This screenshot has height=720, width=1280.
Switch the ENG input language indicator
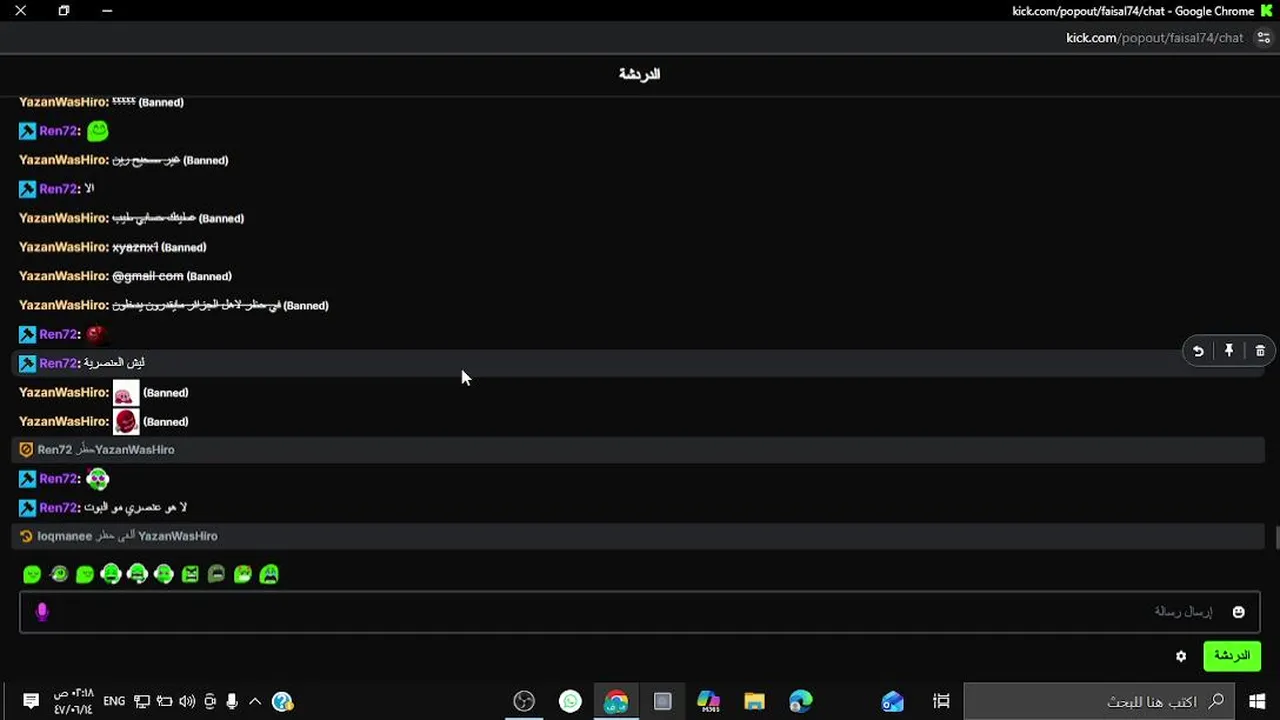pyautogui.click(x=114, y=701)
